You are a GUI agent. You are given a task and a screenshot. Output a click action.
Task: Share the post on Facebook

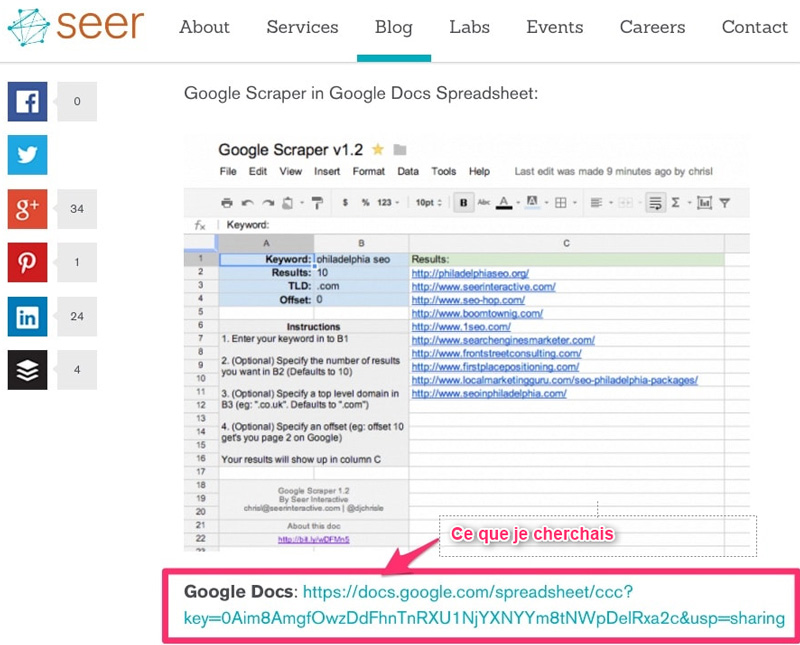click(28, 102)
